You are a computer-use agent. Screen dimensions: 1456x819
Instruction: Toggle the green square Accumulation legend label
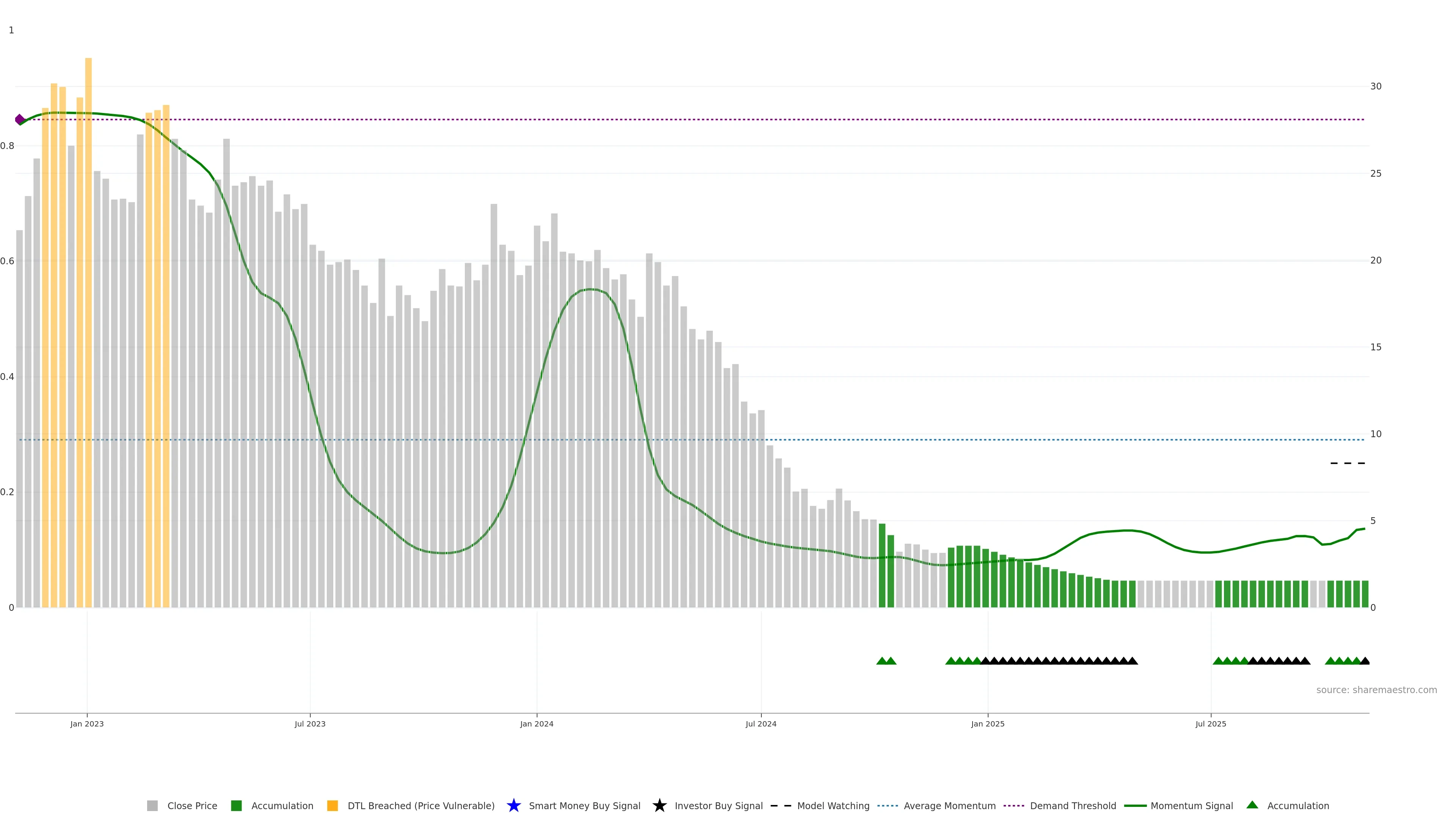(282, 805)
